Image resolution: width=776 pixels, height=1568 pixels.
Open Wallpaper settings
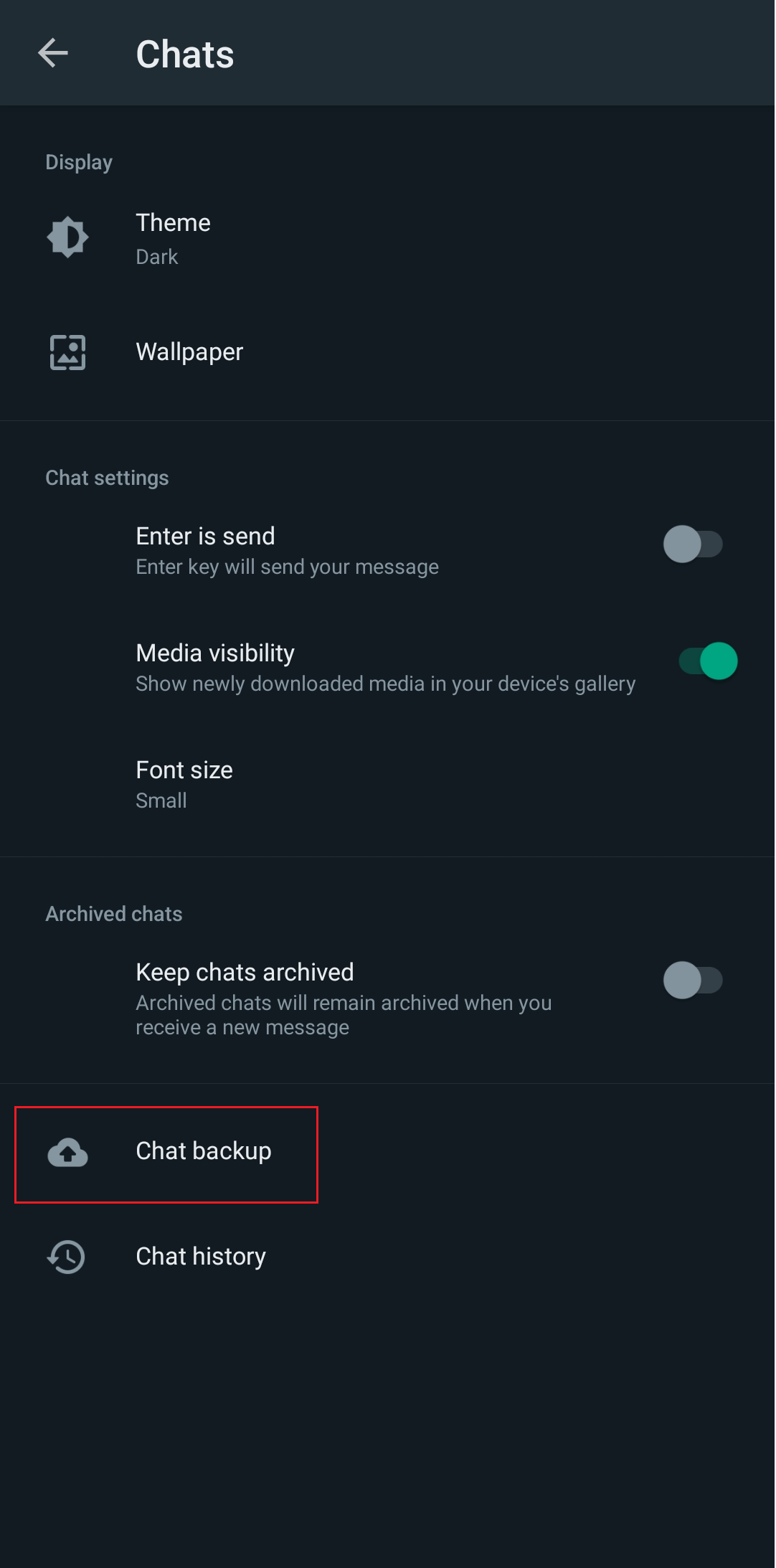pos(387,352)
